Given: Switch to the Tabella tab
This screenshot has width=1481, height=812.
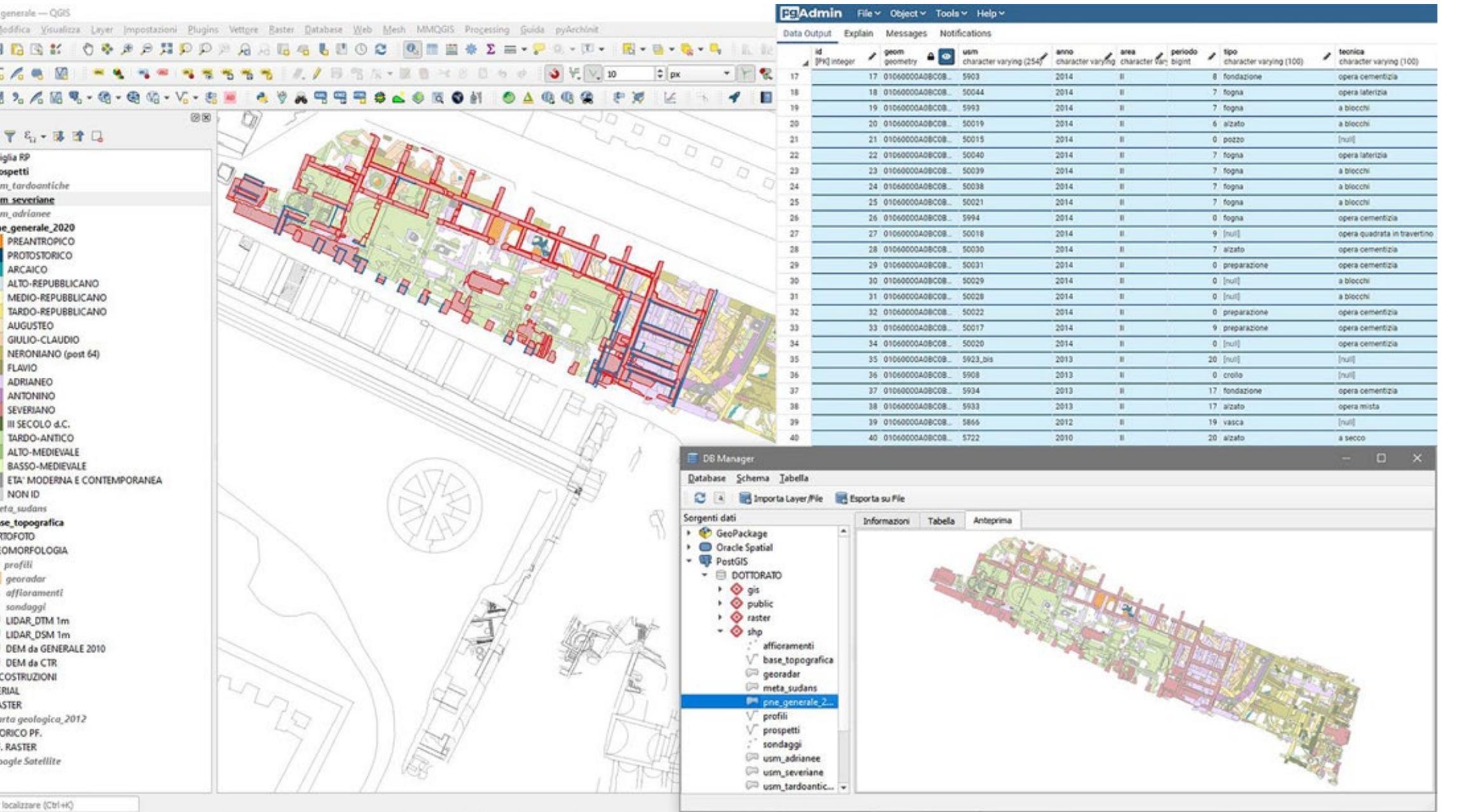Looking at the screenshot, I should [941, 521].
